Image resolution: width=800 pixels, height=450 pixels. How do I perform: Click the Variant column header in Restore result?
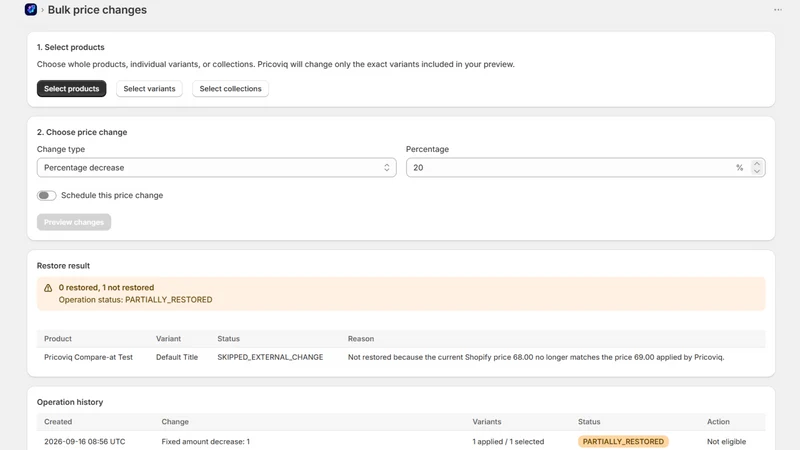pyautogui.click(x=168, y=339)
